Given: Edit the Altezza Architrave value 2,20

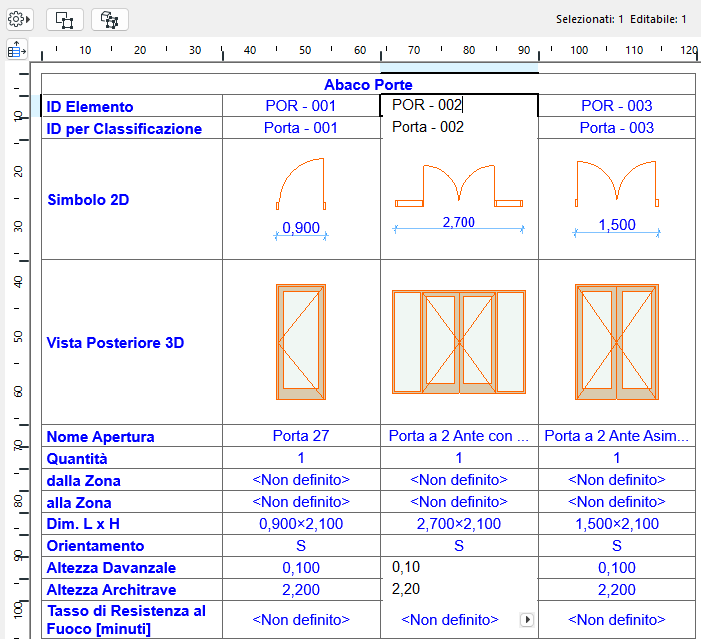Looking at the screenshot, I should (x=459, y=588).
